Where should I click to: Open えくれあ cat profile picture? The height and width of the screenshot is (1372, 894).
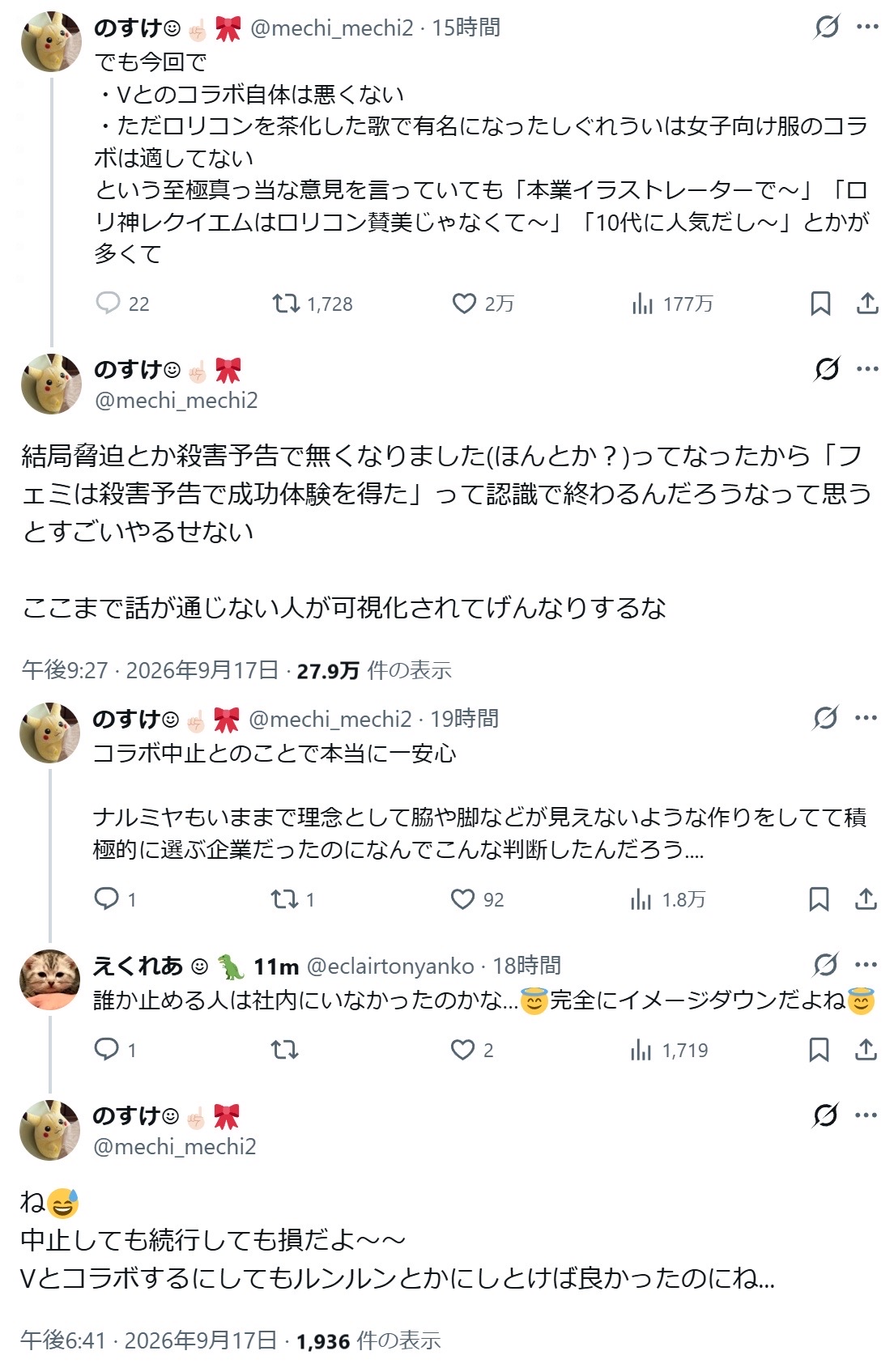click(50, 979)
